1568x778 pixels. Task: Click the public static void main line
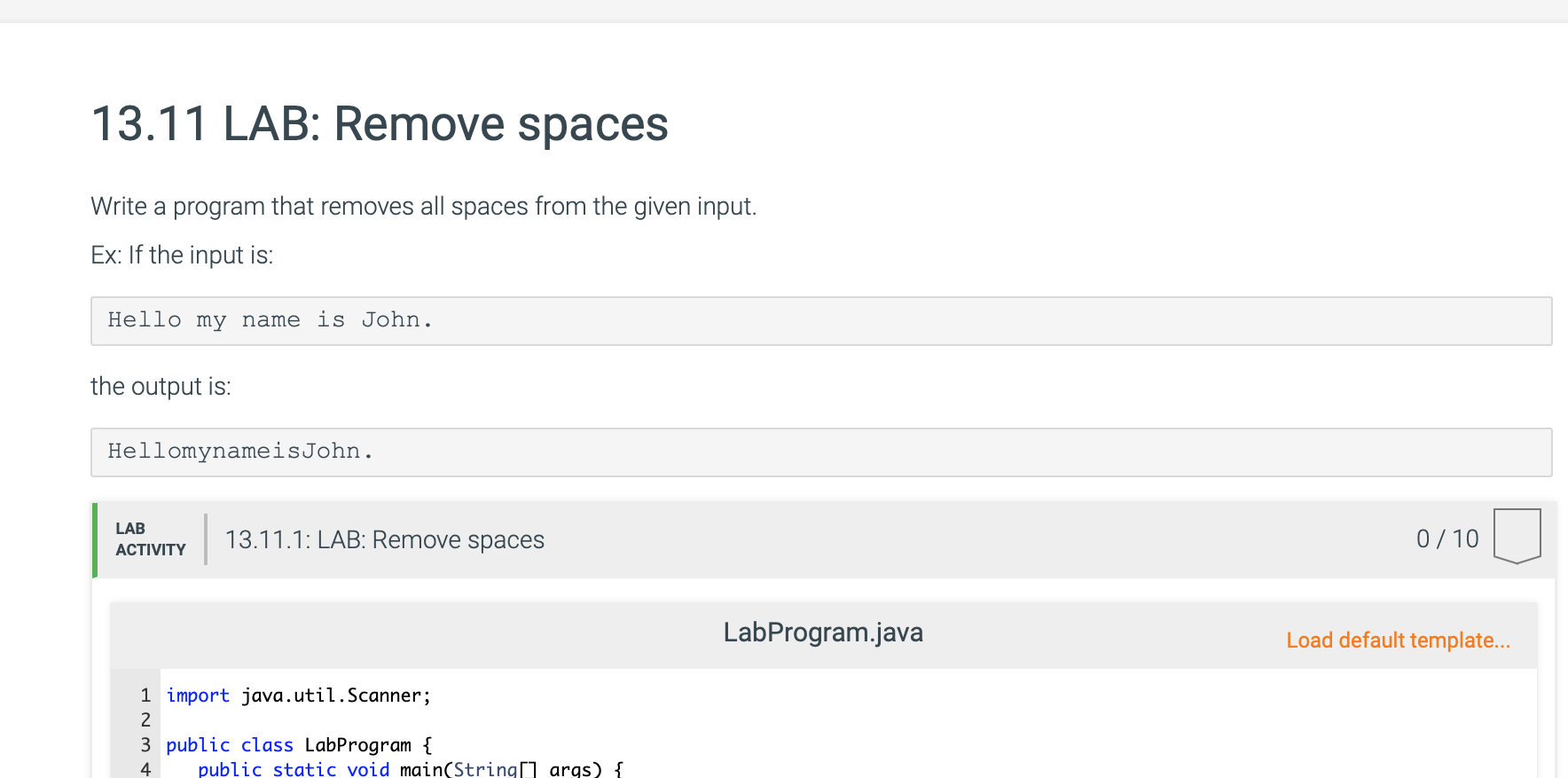411,768
